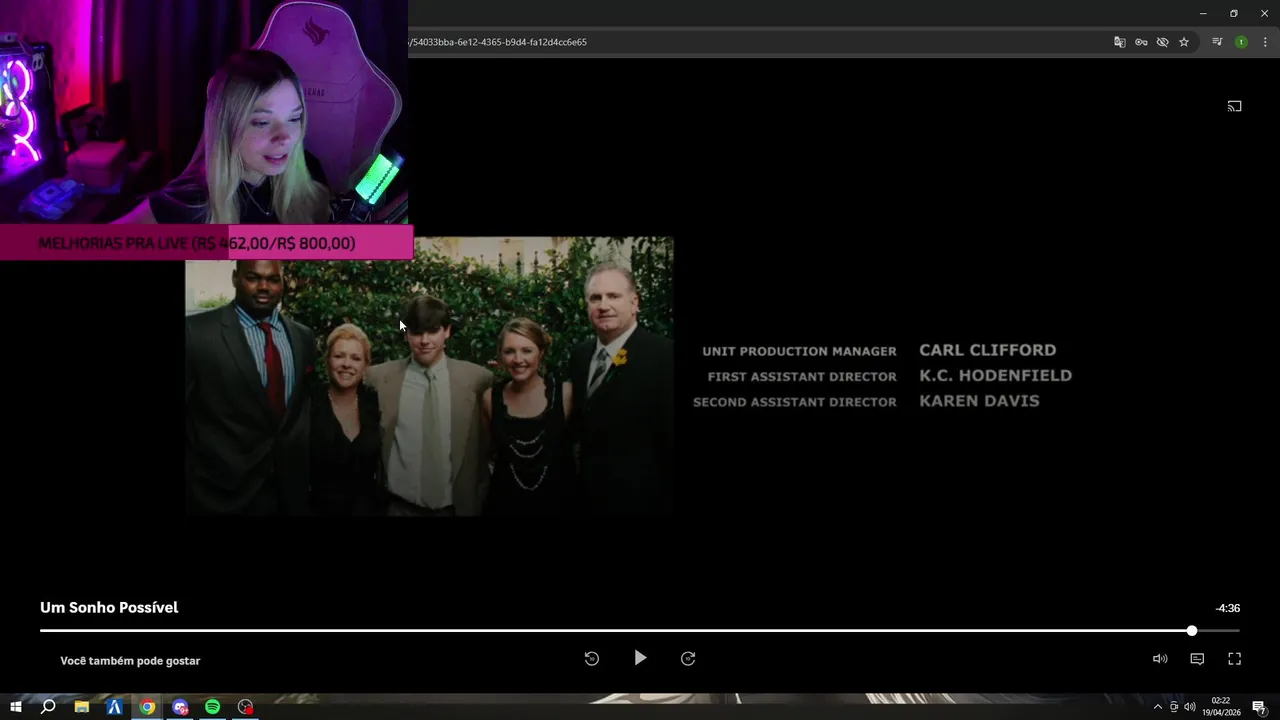
Task: Click the remaining time -4:36
Action: tap(1228, 608)
